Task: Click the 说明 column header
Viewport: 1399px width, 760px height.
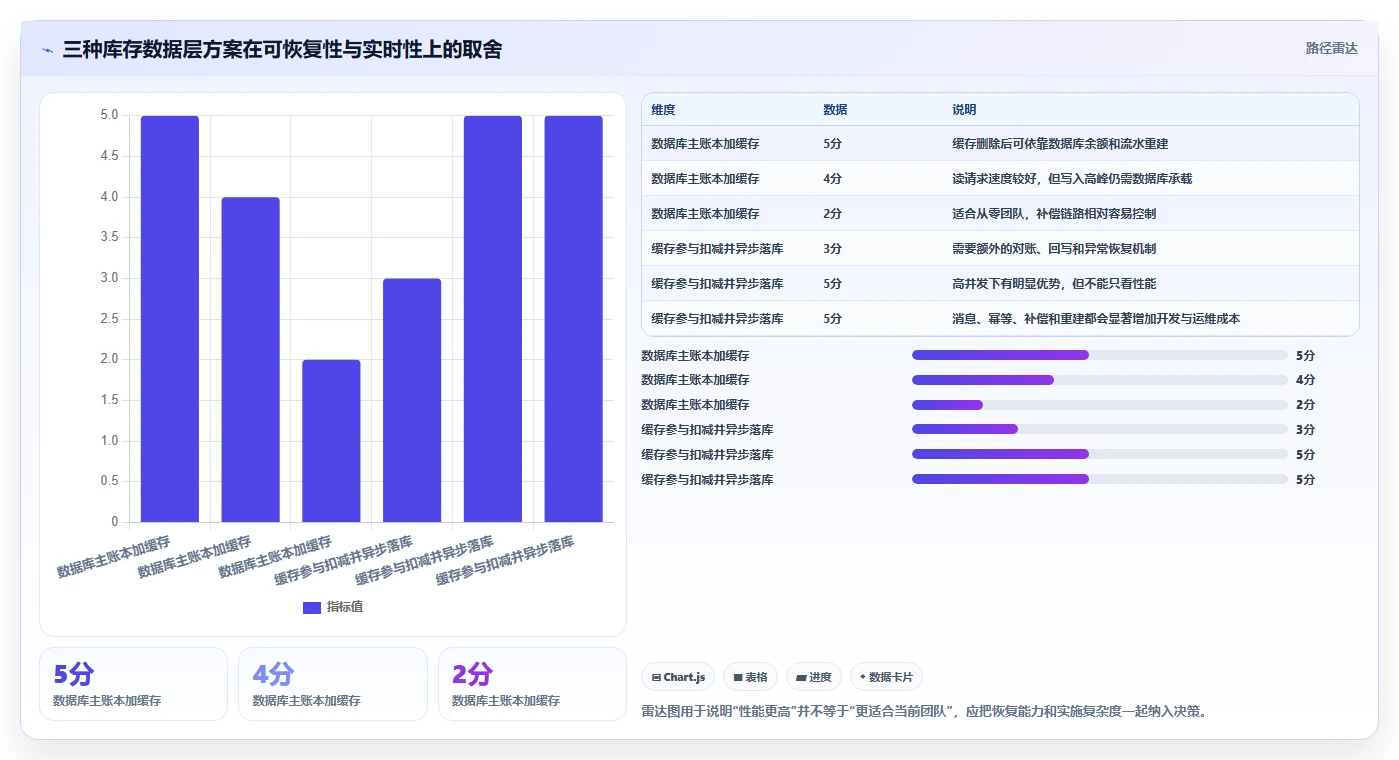Action: click(x=964, y=110)
